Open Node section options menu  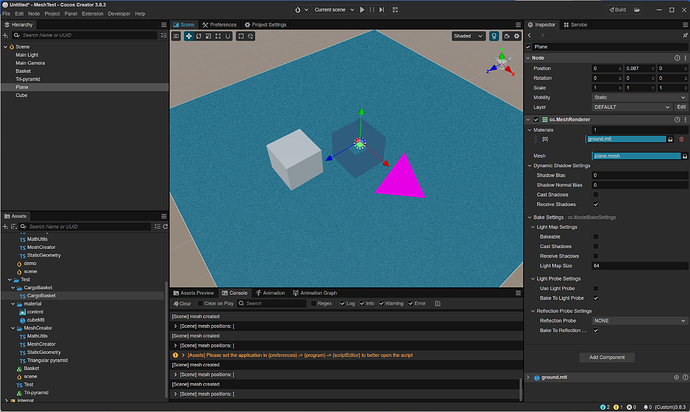click(685, 58)
